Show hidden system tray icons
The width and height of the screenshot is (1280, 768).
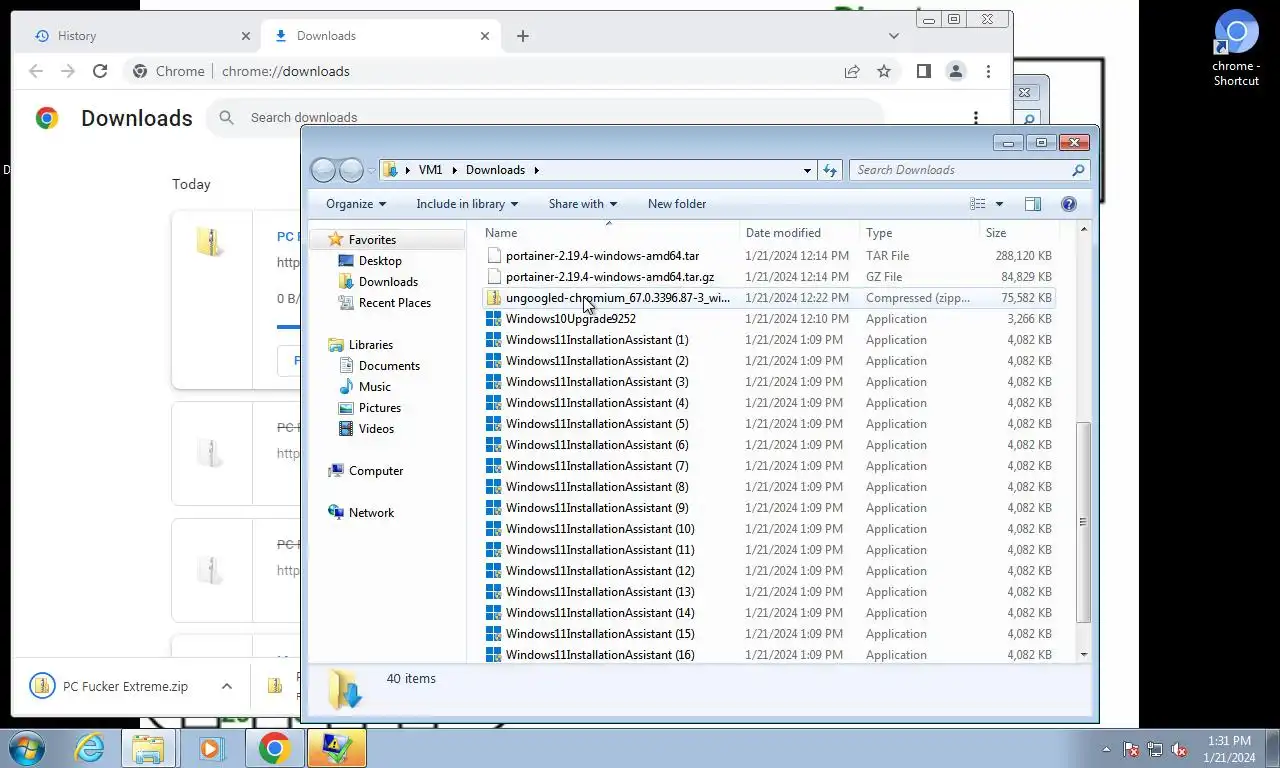click(1106, 749)
